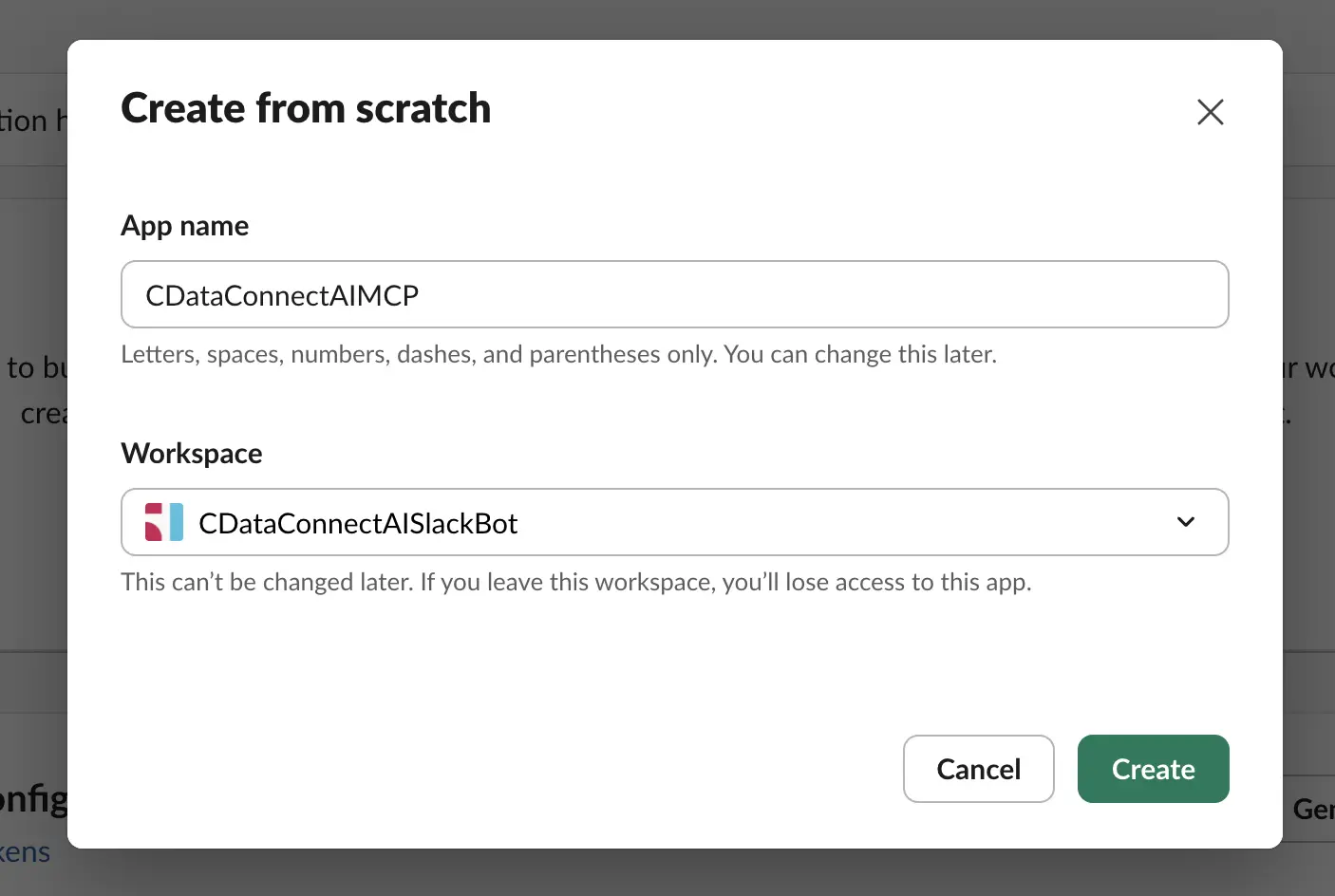
Task: Close the Create from scratch dialog
Action: [1211, 112]
